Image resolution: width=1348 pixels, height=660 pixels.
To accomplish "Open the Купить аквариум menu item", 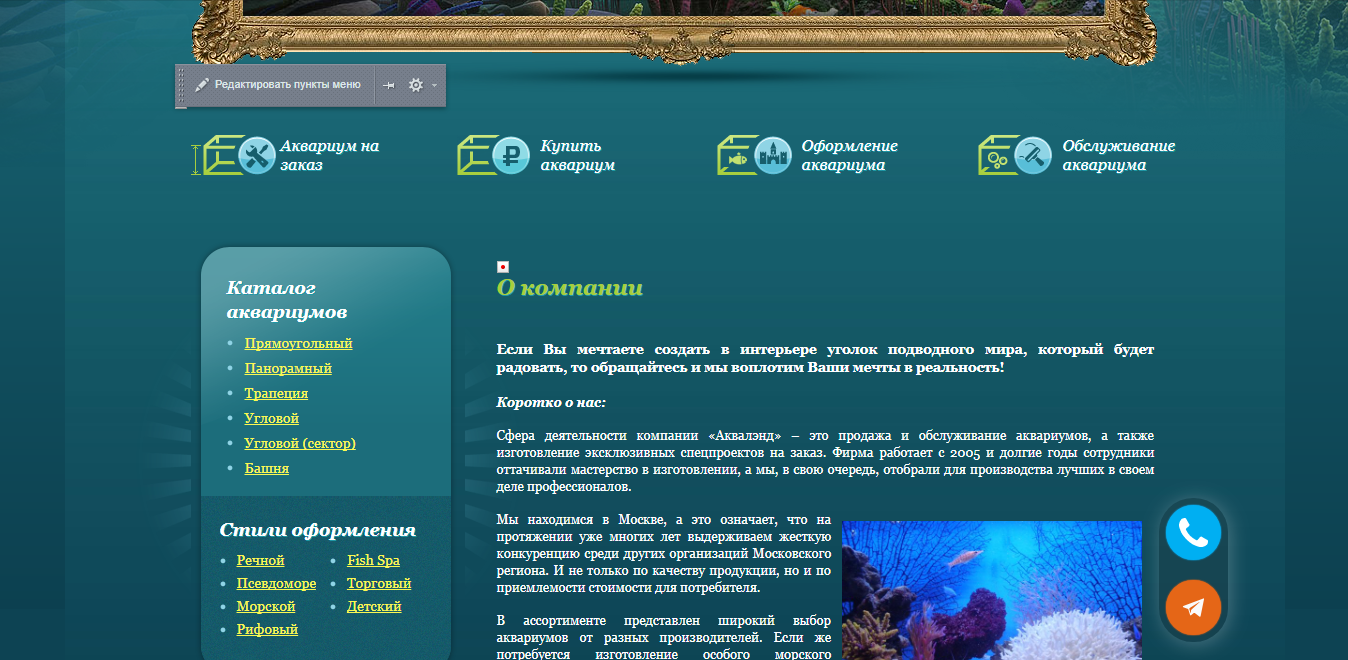I will pyautogui.click(x=578, y=155).
